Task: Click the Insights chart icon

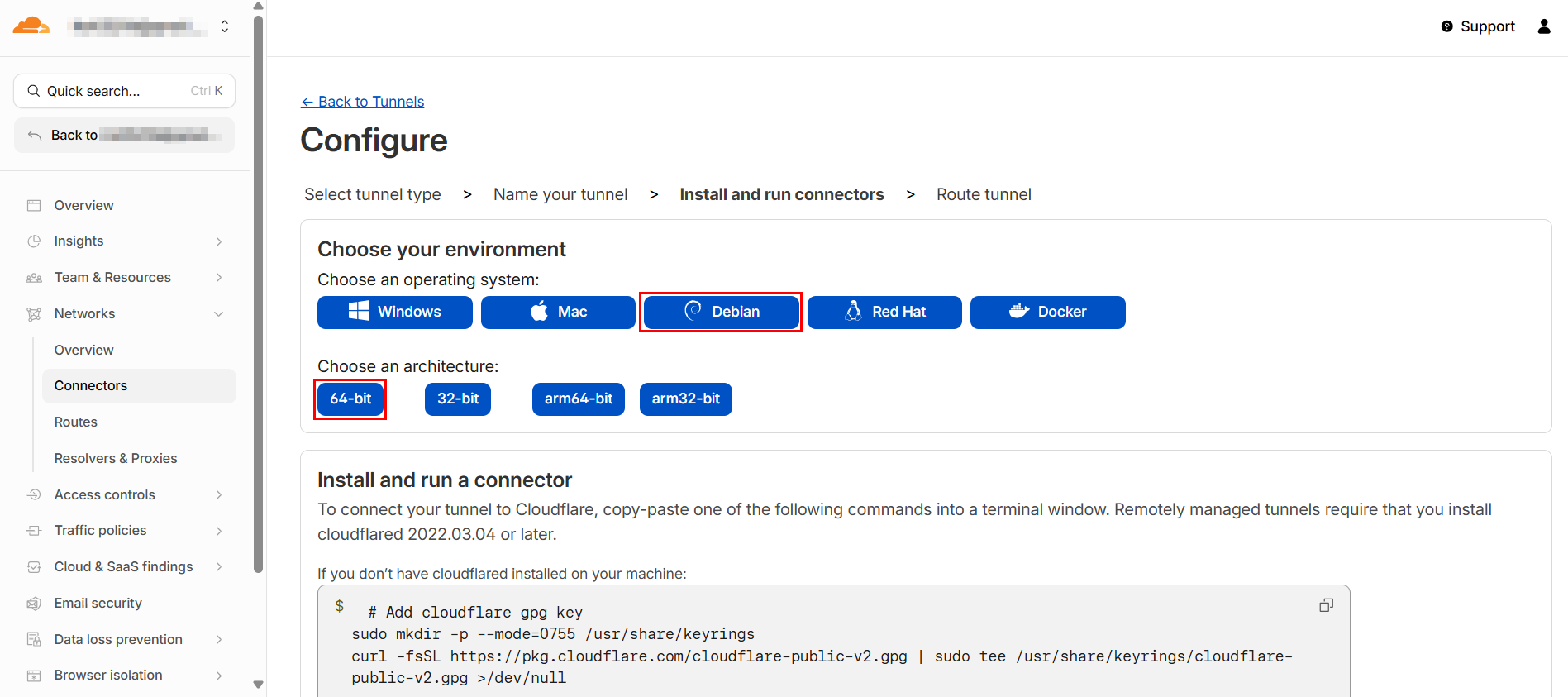Action: [34, 241]
